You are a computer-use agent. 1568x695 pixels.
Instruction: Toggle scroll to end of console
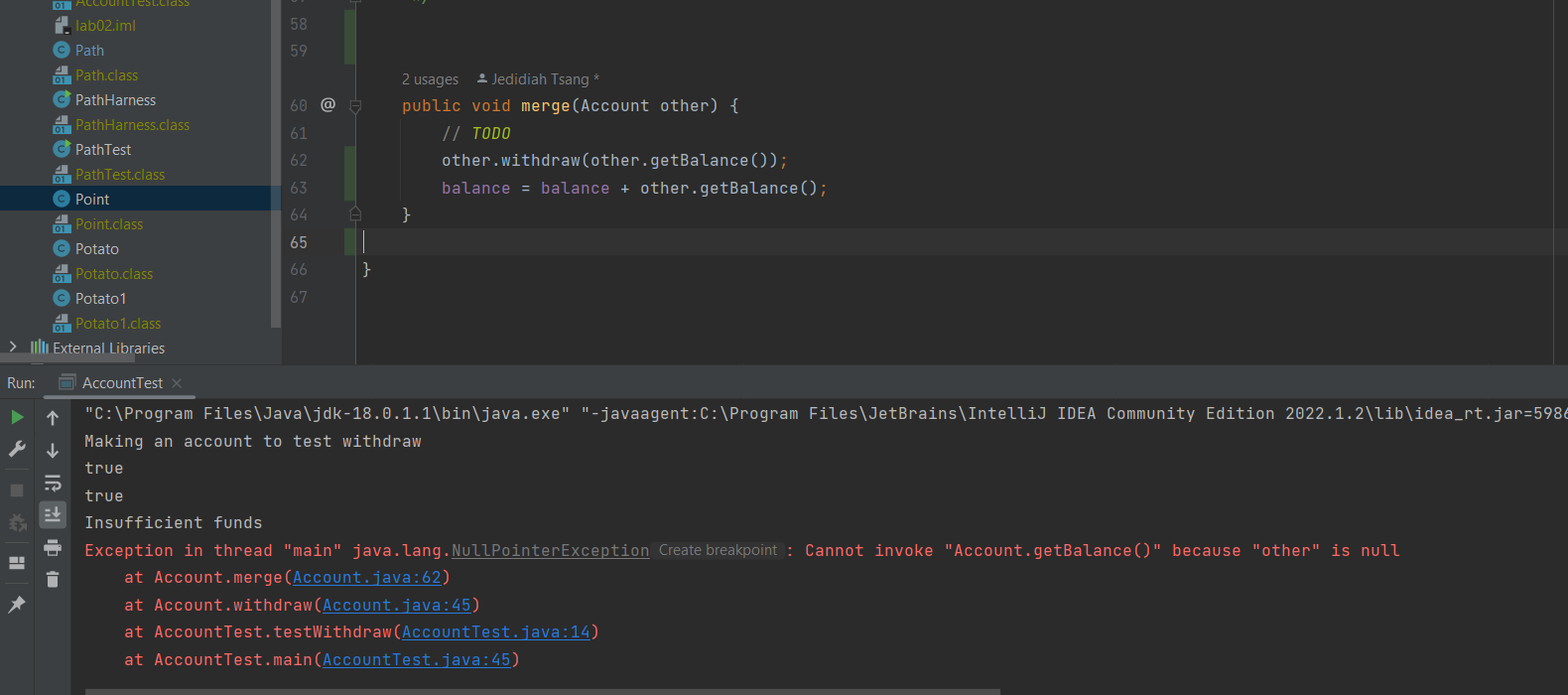(53, 514)
